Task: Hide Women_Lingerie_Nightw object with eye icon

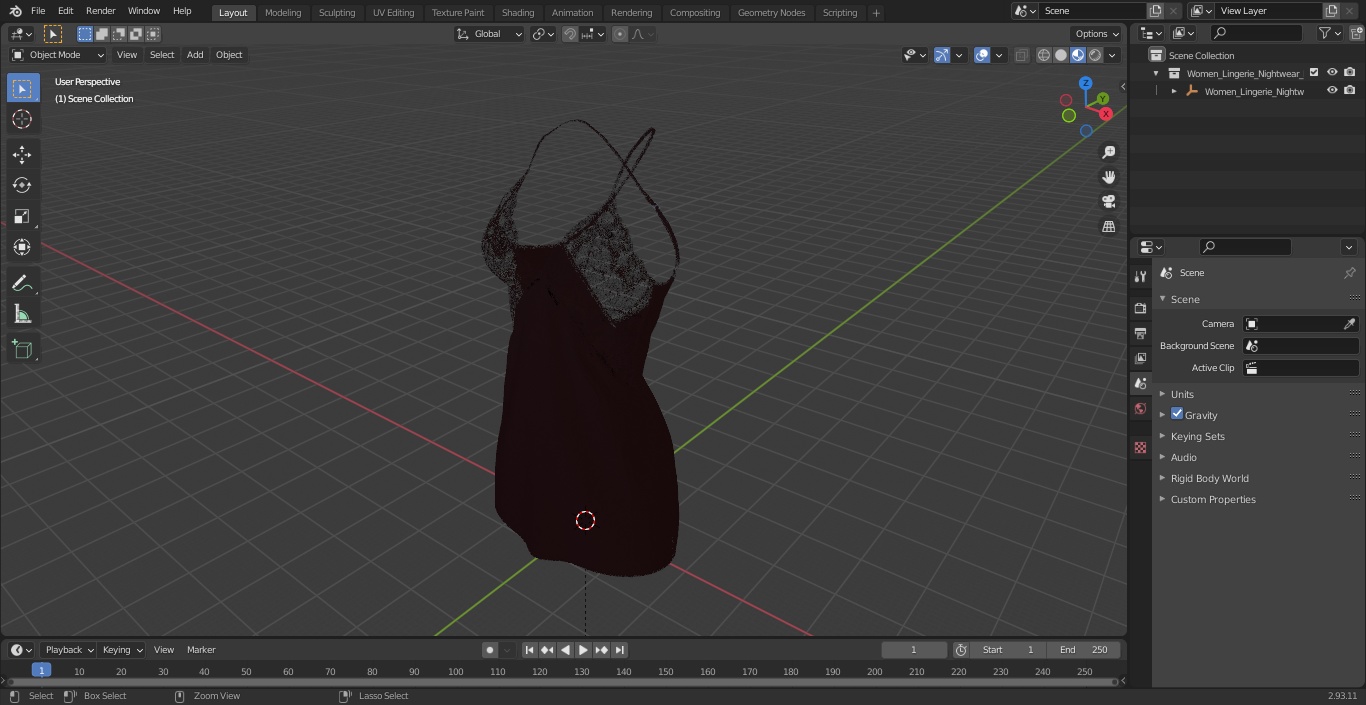Action: pyautogui.click(x=1332, y=90)
